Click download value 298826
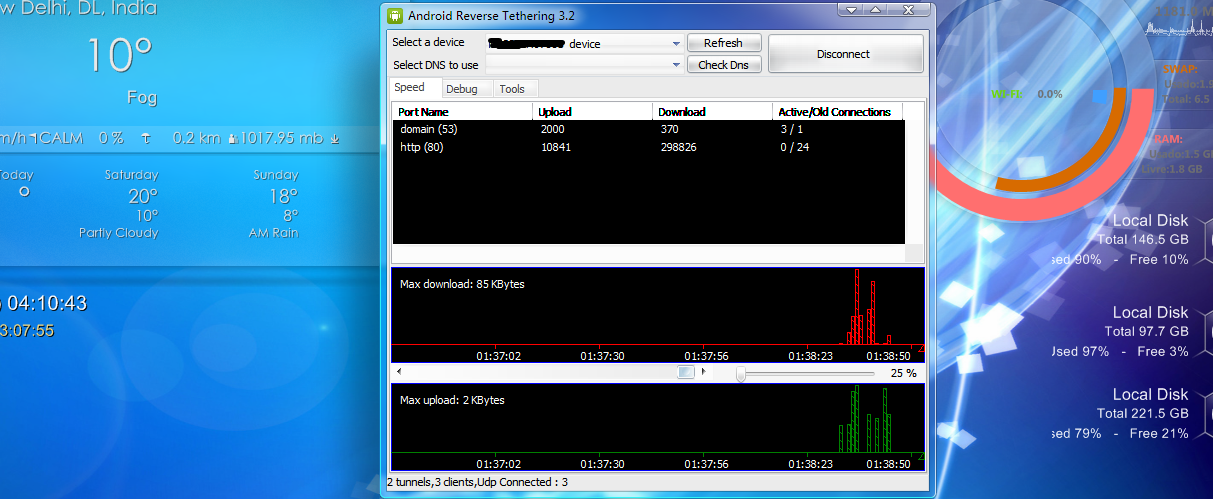Screen dimensions: 1213x499 [x=679, y=148]
